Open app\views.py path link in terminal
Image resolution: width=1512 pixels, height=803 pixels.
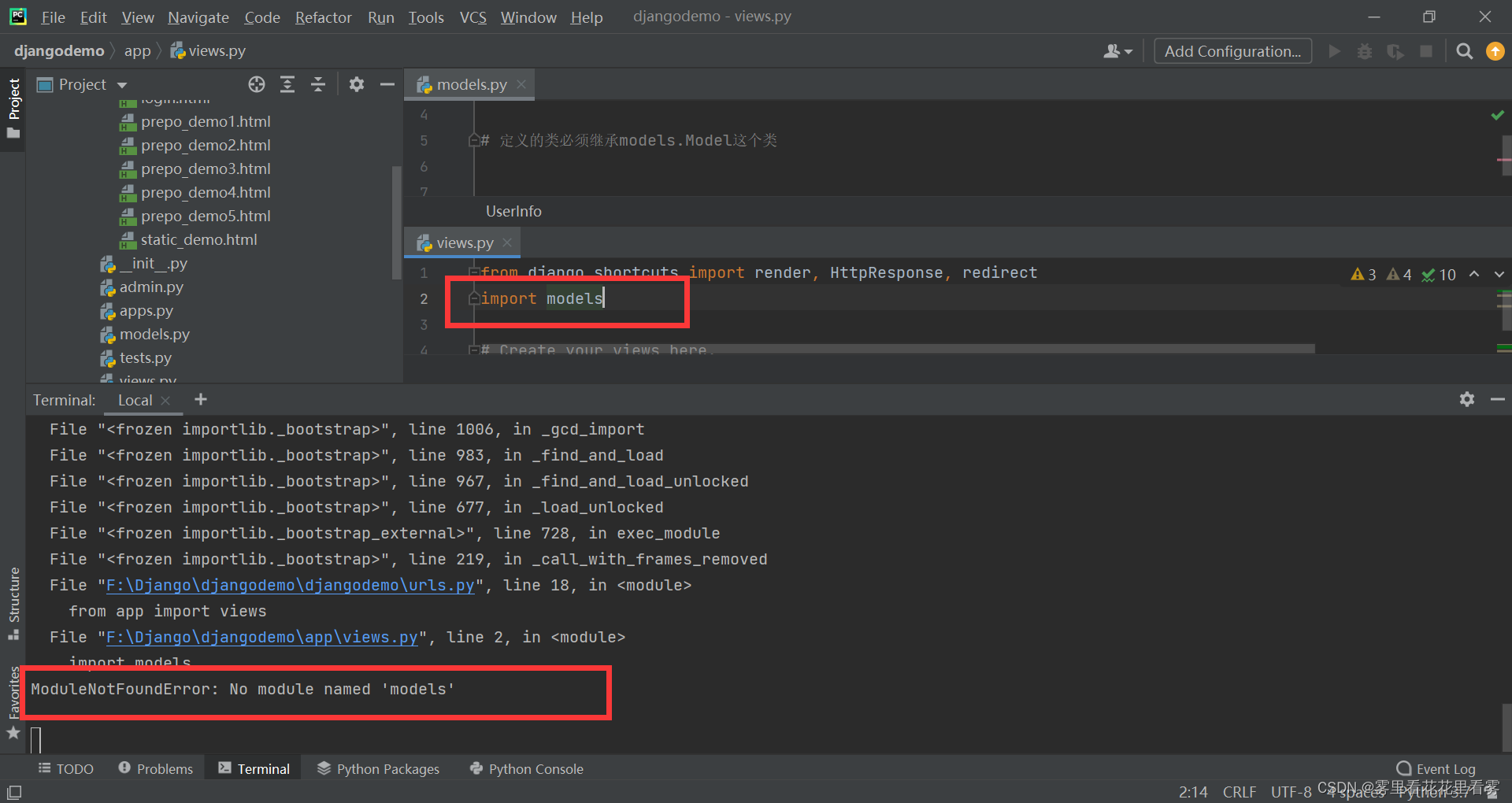[x=261, y=637]
